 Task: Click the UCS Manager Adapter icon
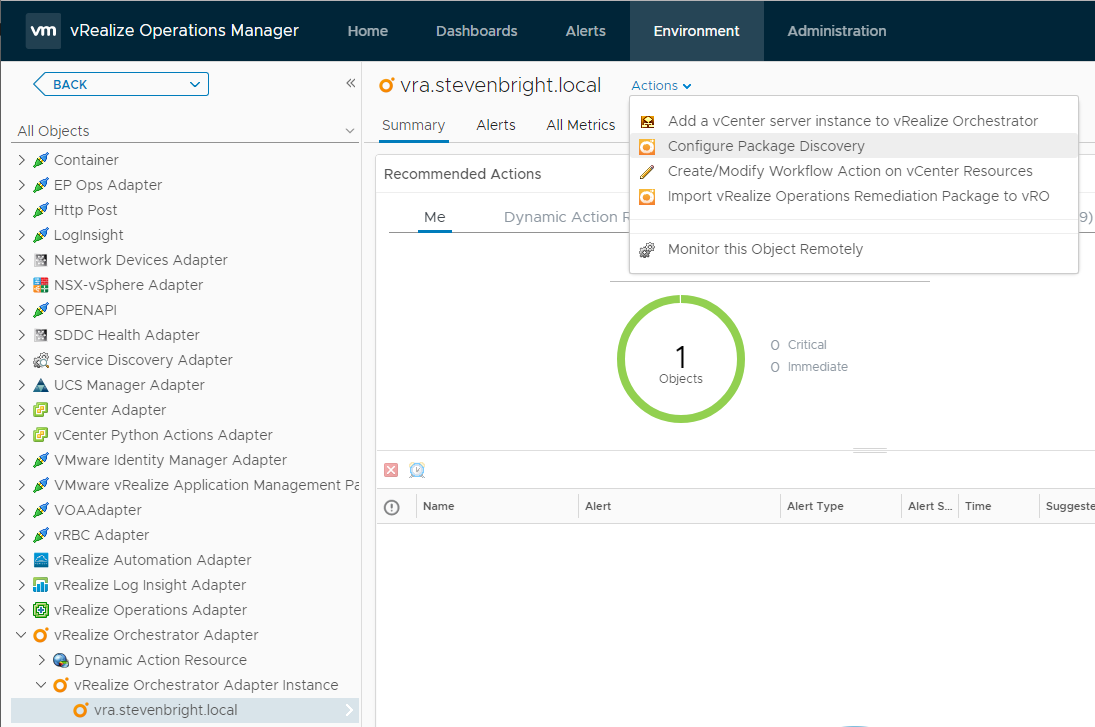pyautogui.click(x=41, y=385)
